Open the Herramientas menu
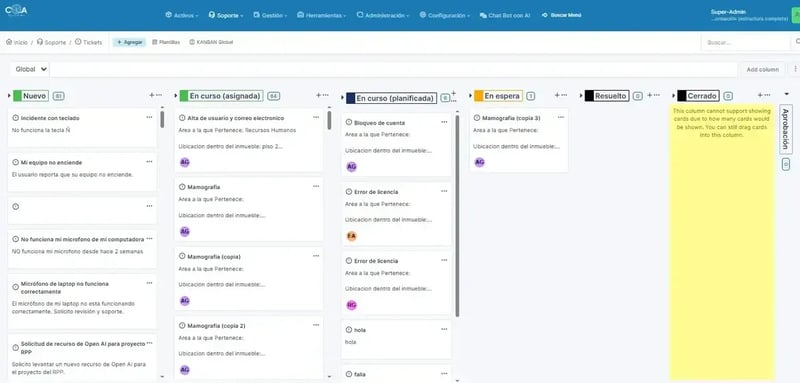800x383 pixels. (321, 16)
